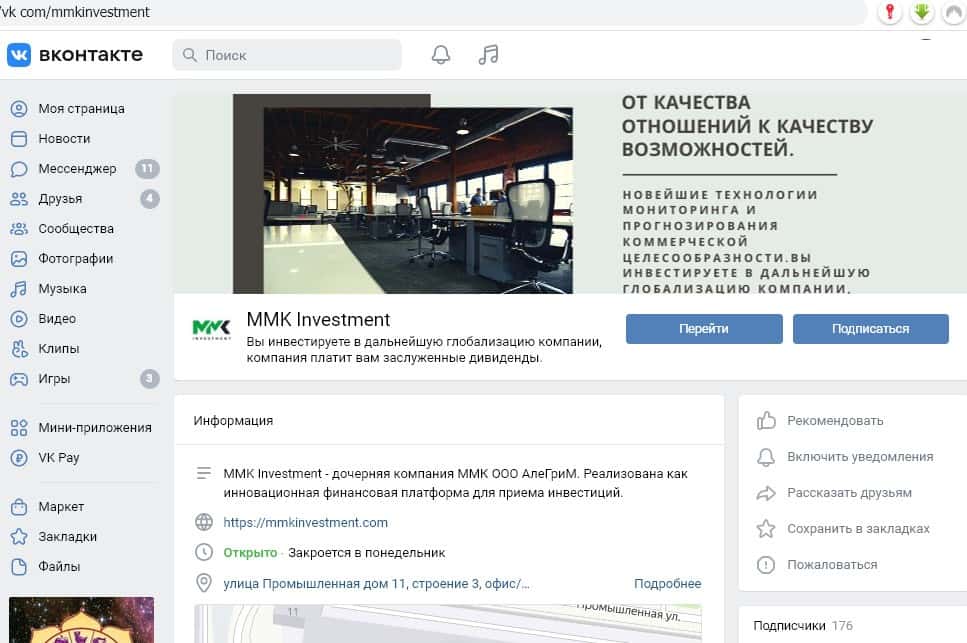Viewport: 967px width, 643px height.
Task: Click the Файлы document icon
Action: (19, 567)
